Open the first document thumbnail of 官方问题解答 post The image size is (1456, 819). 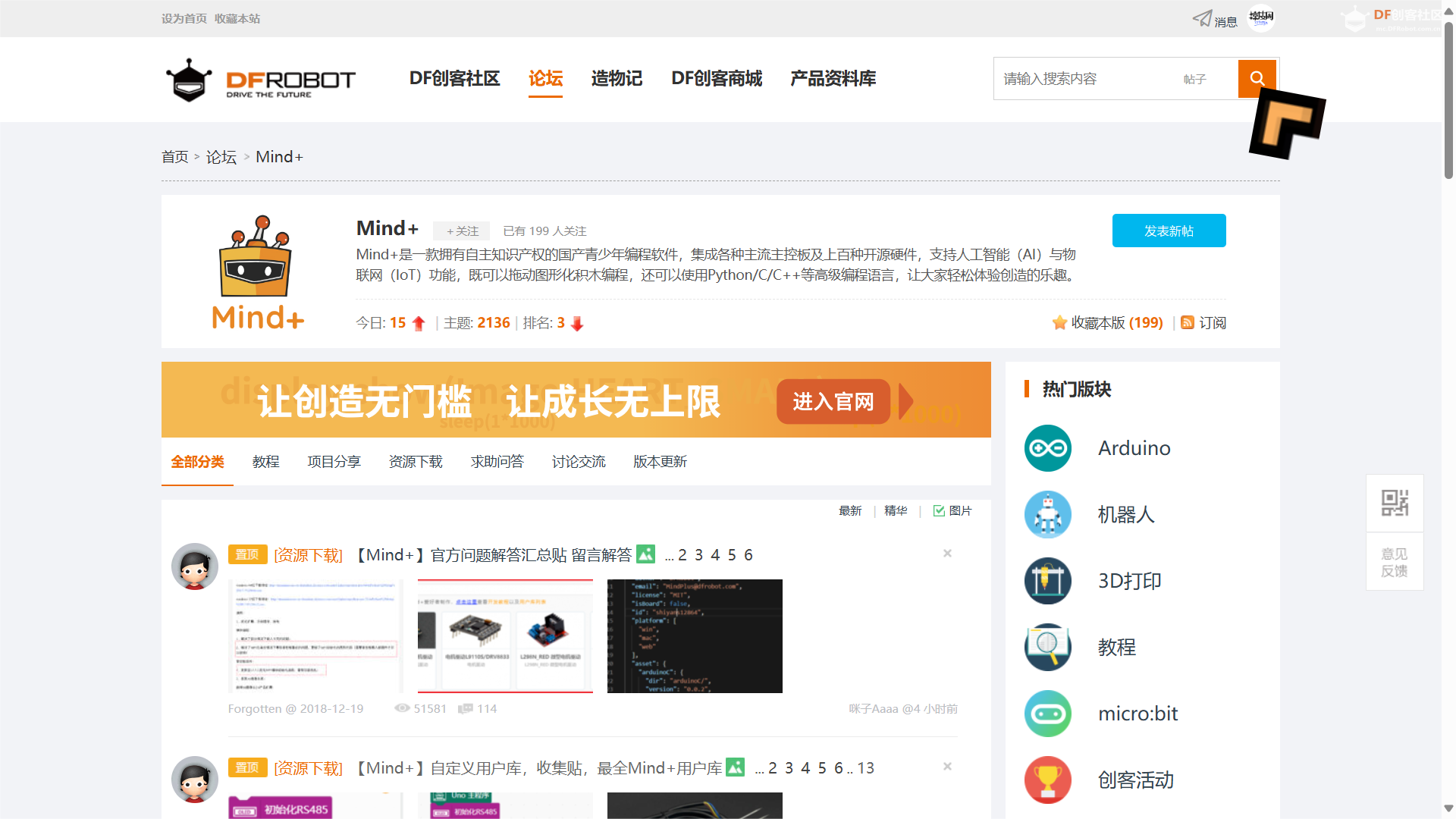click(315, 636)
